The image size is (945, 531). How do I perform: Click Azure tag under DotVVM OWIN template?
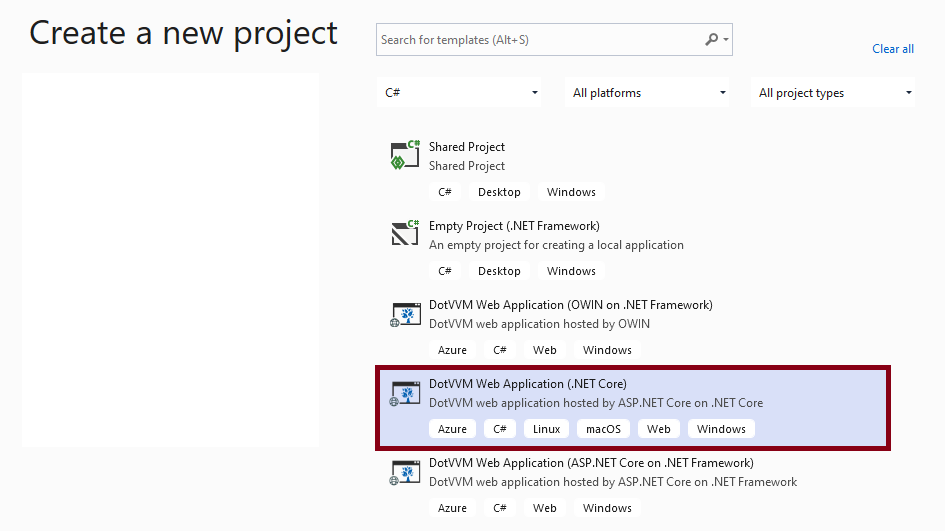(x=452, y=350)
